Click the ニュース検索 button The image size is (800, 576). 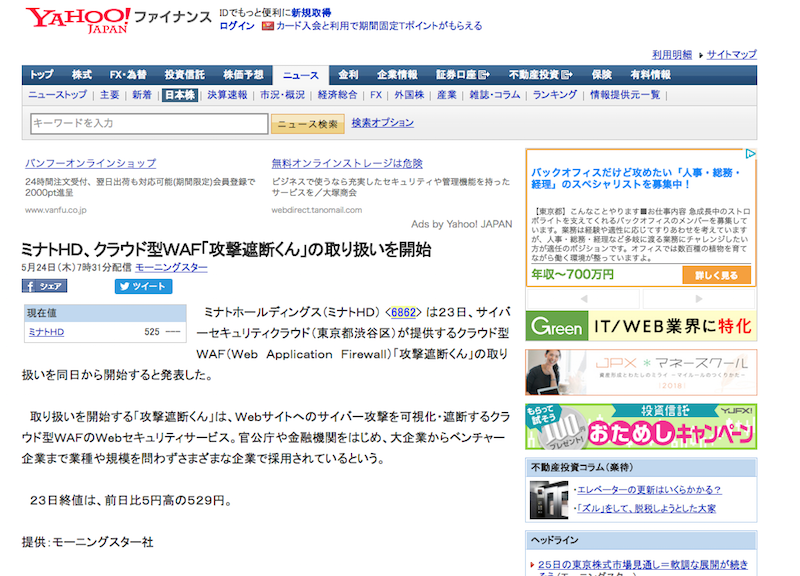click(308, 124)
